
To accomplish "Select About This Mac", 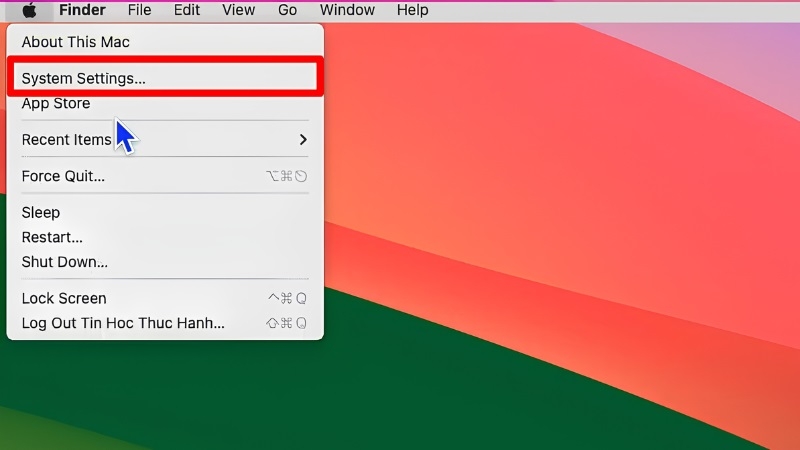I will (x=165, y=42).
